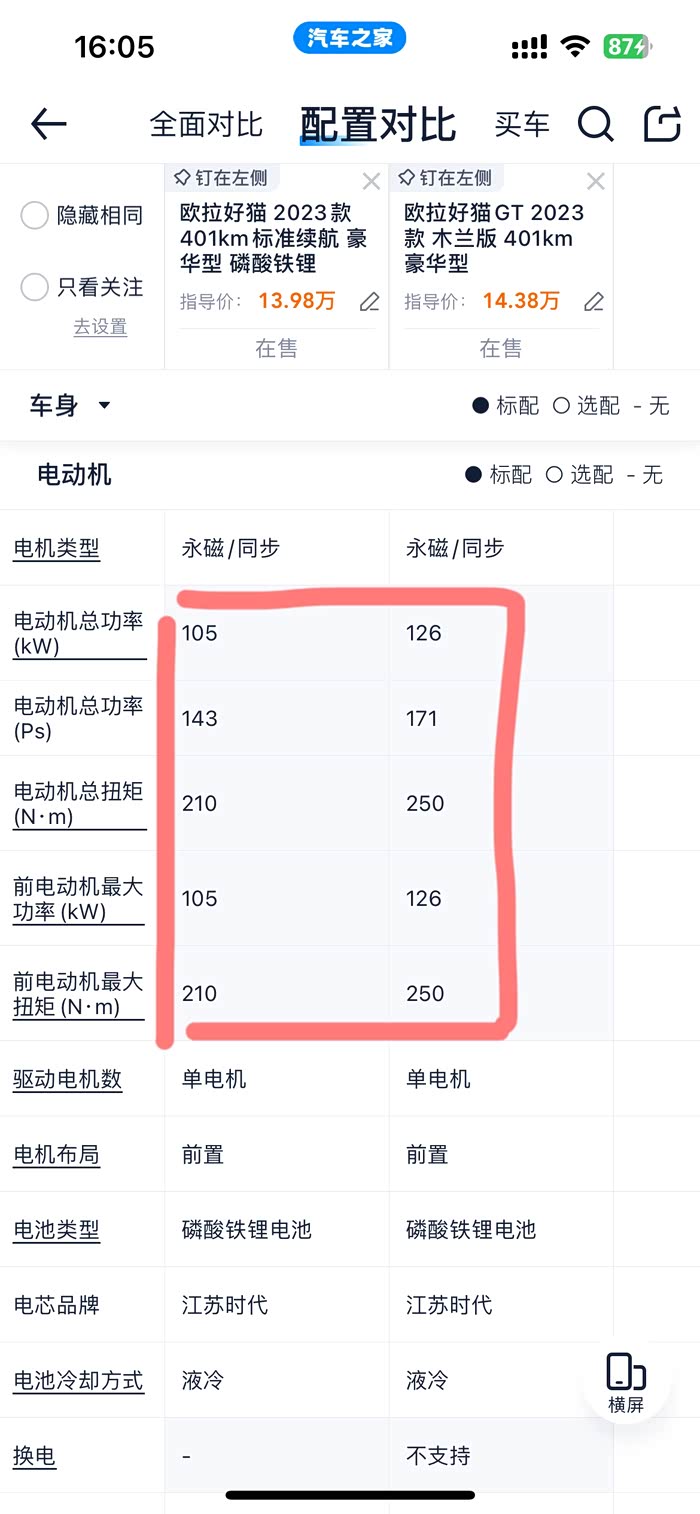Image resolution: width=700 pixels, height=1514 pixels.
Task: Open the 电机类型 term explanation
Action: [x=56, y=548]
